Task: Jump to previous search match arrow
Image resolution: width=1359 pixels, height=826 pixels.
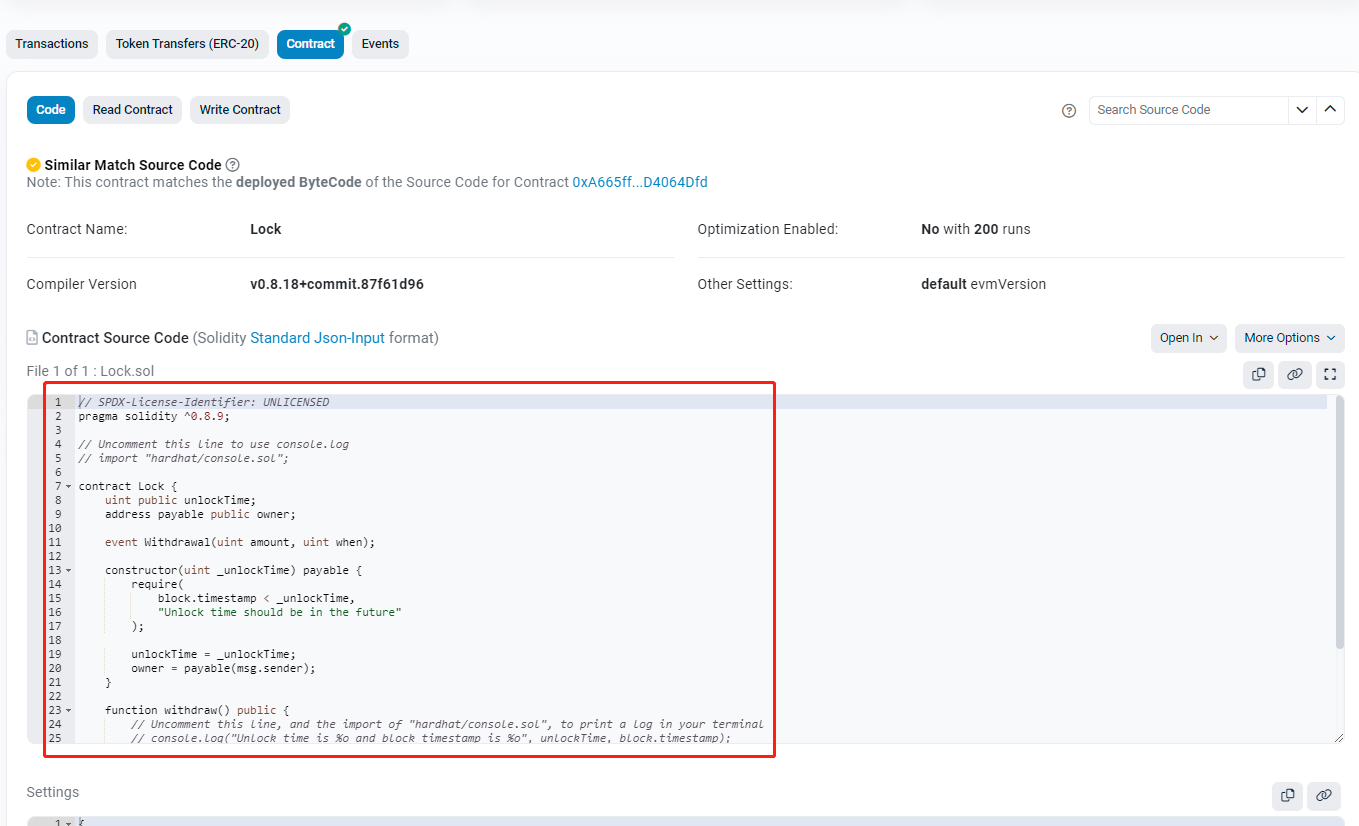Action: [x=1330, y=110]
